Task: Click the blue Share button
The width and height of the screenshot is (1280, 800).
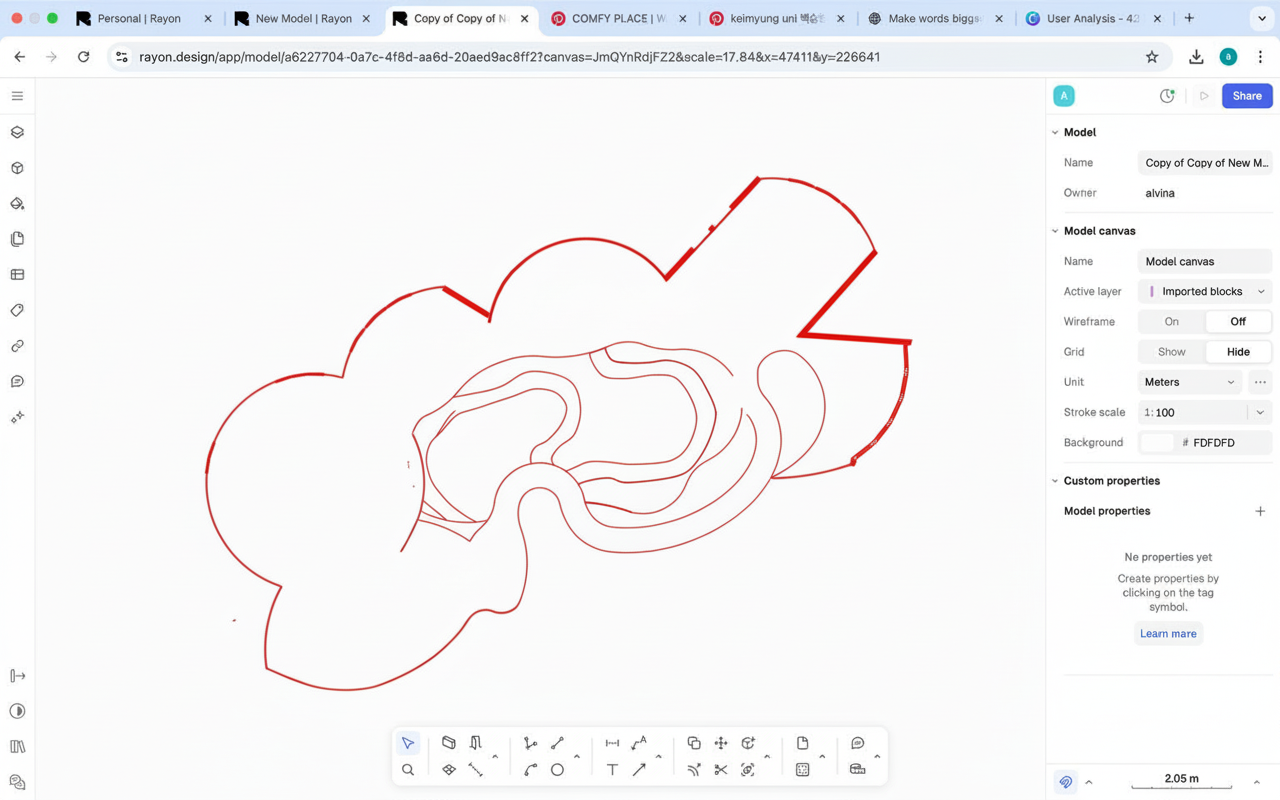Action: tap(1246, 96)
